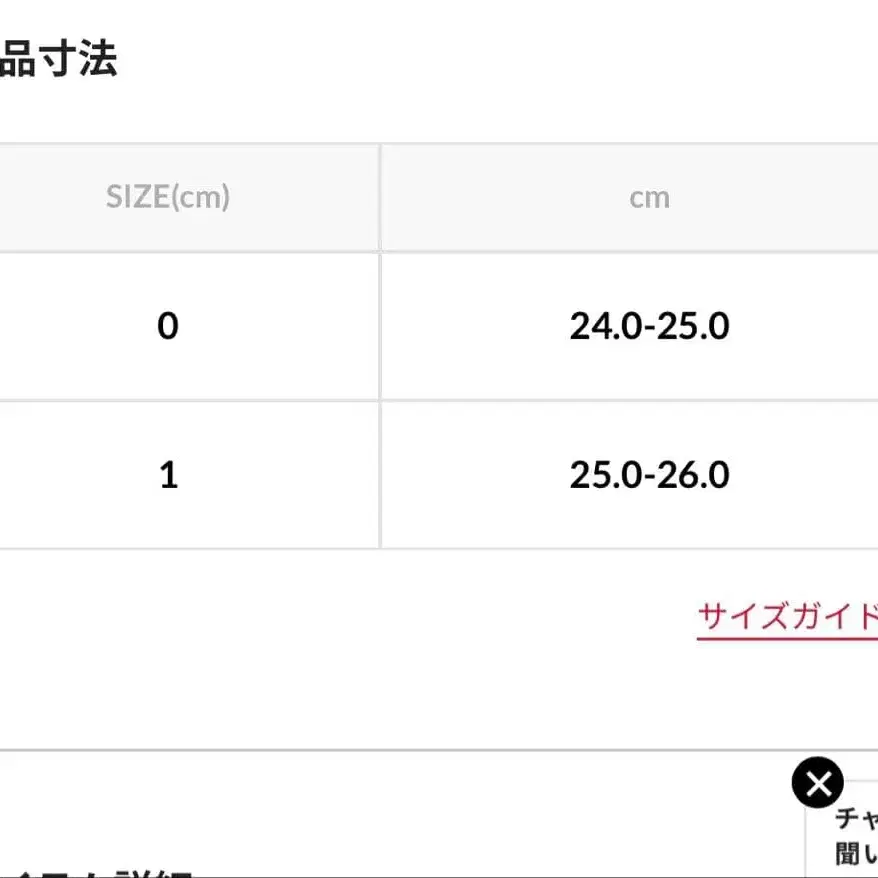Click the horizontal divider above the bottom section
The height and width of the screenshot is (878, 878).
pos(400,749)
